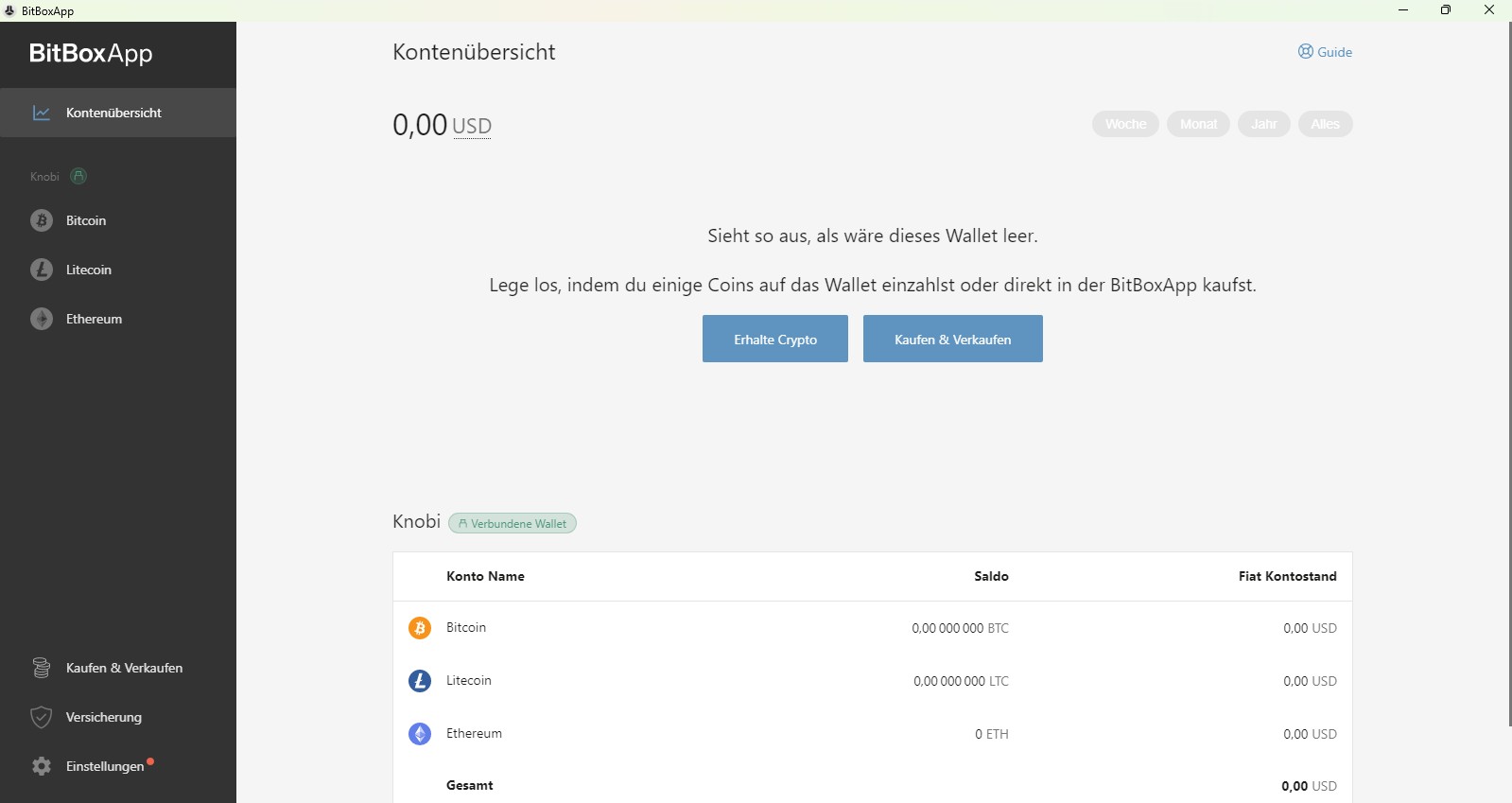The height and width of the screenshot is (803, 1512).
Task: Click the 0,00 total balance amount
Action: click(420, 125)
